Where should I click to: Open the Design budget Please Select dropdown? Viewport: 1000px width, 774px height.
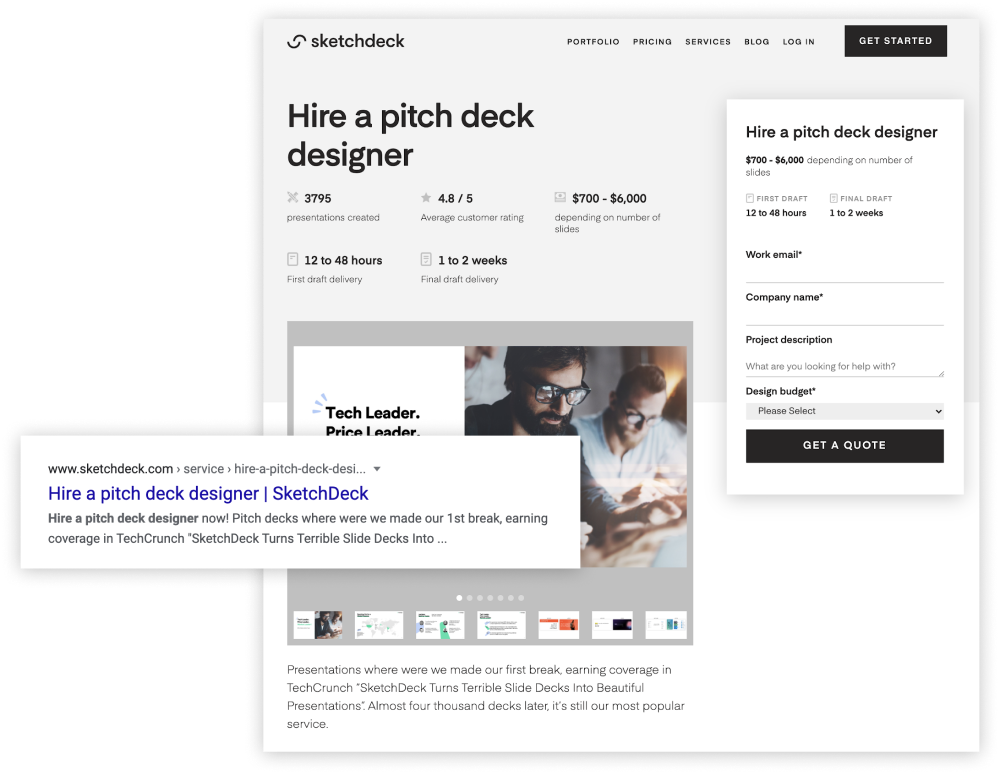coord(844,411)
